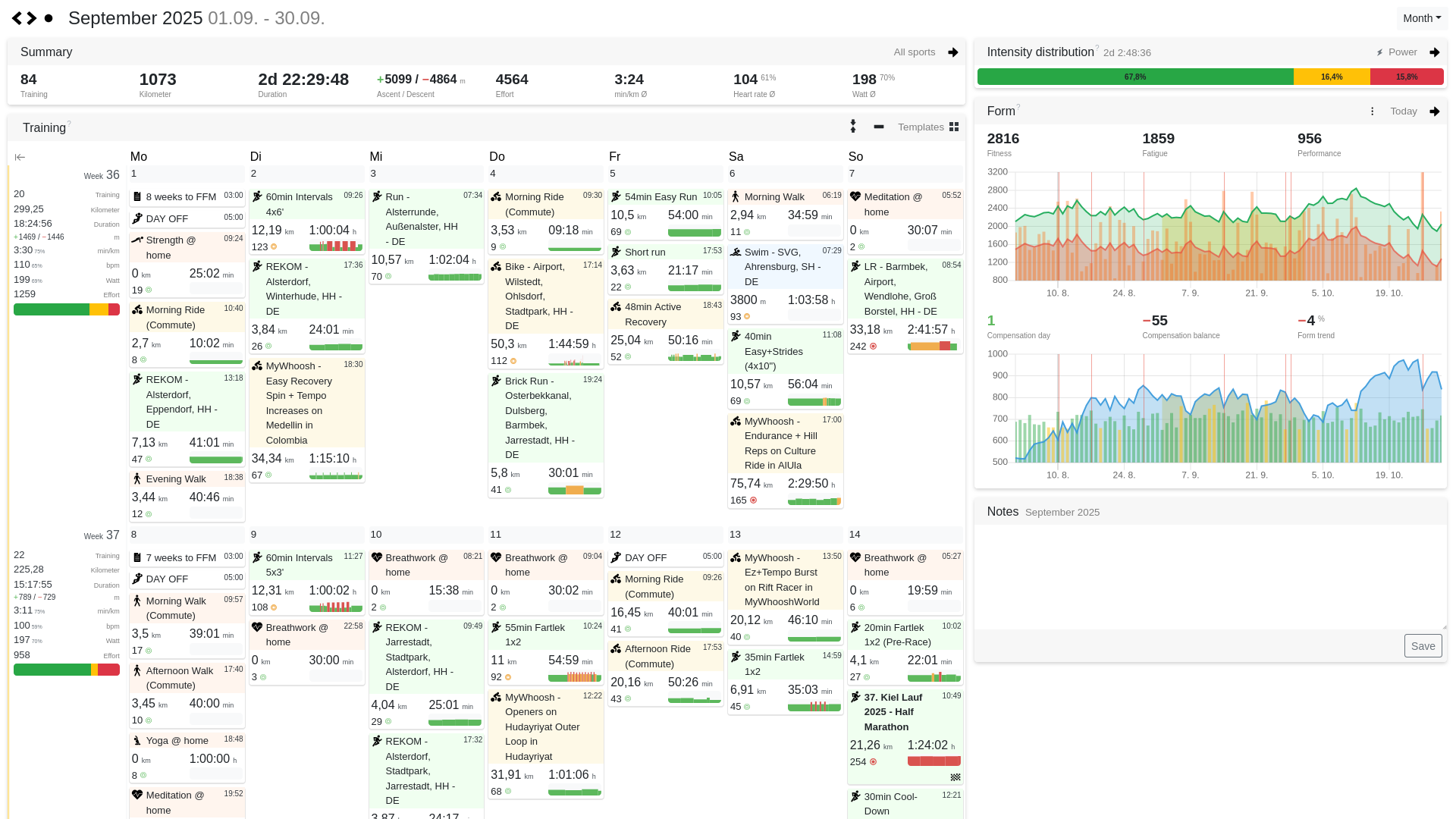Click Week 36 intensity bar

[67, 309]
